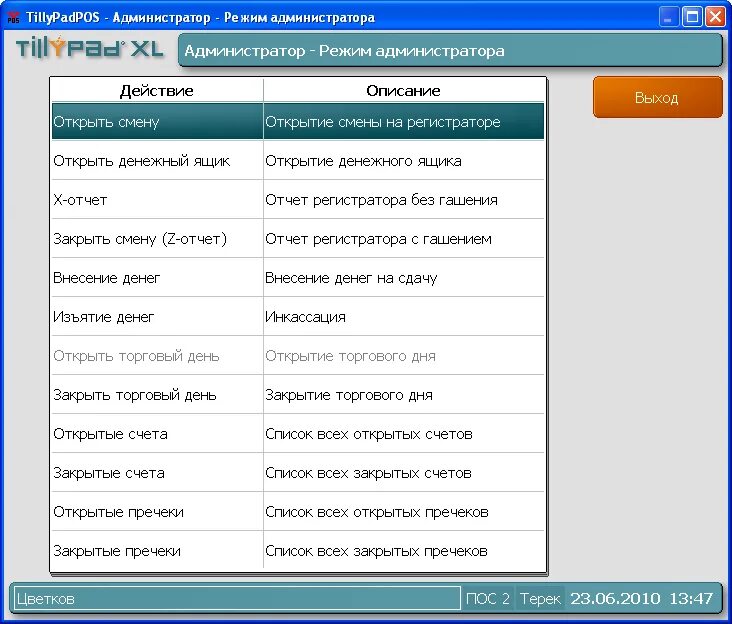The image size is (732, 624).
Task: Open the Закрытые счета list
Action: pyautogui.click(x=157, y=472)
